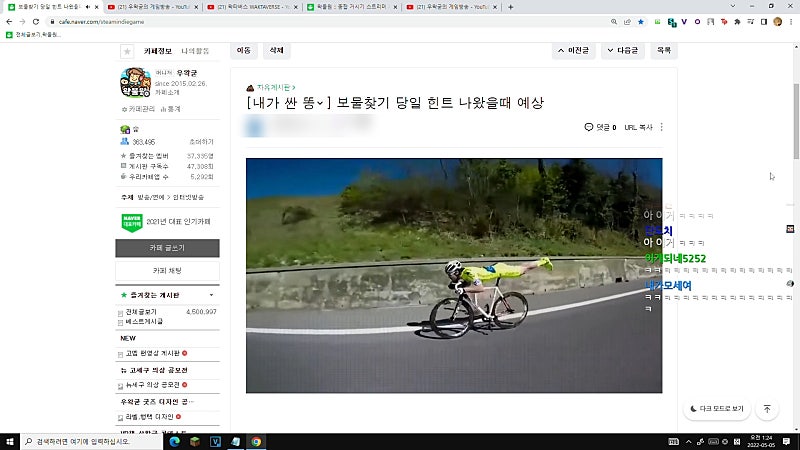Click the page vertical scrollbar thumb
The image size is (800, 450).
[x=796, y=120]
